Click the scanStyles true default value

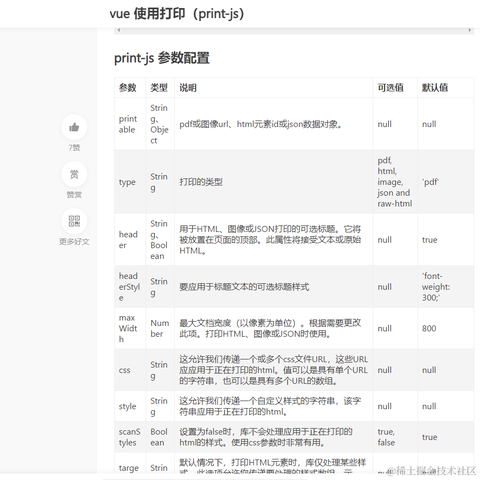[x=445, y=437]
